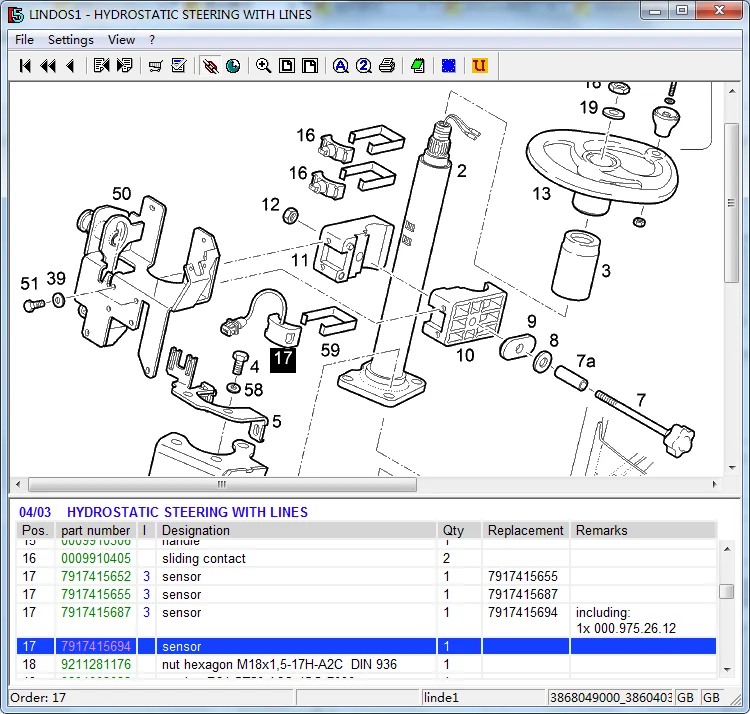The image size is (750, 714).
Task: Click callout 7a in diagram
Action: 586,361
